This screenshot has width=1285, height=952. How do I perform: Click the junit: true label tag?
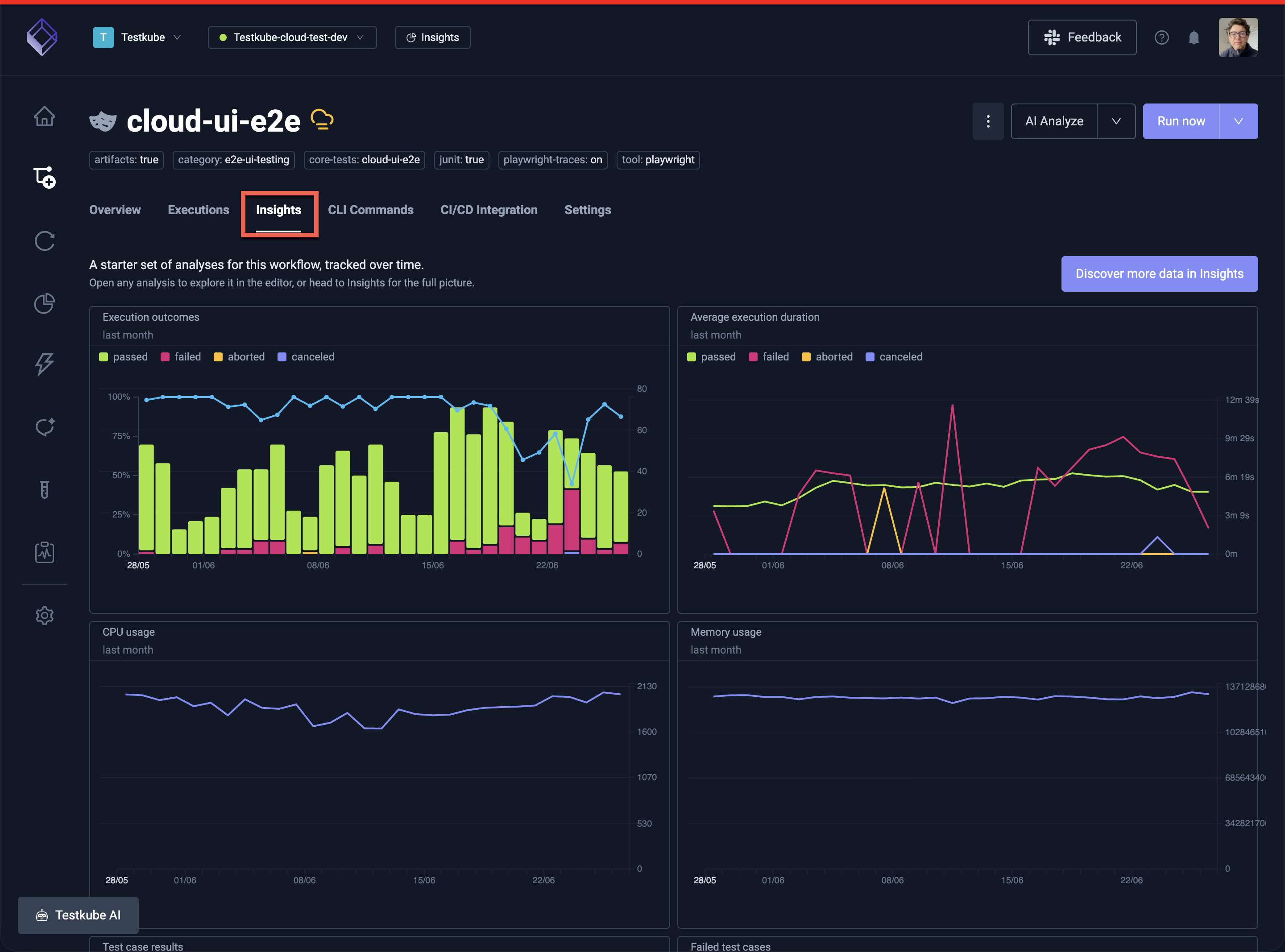[461, 160]
